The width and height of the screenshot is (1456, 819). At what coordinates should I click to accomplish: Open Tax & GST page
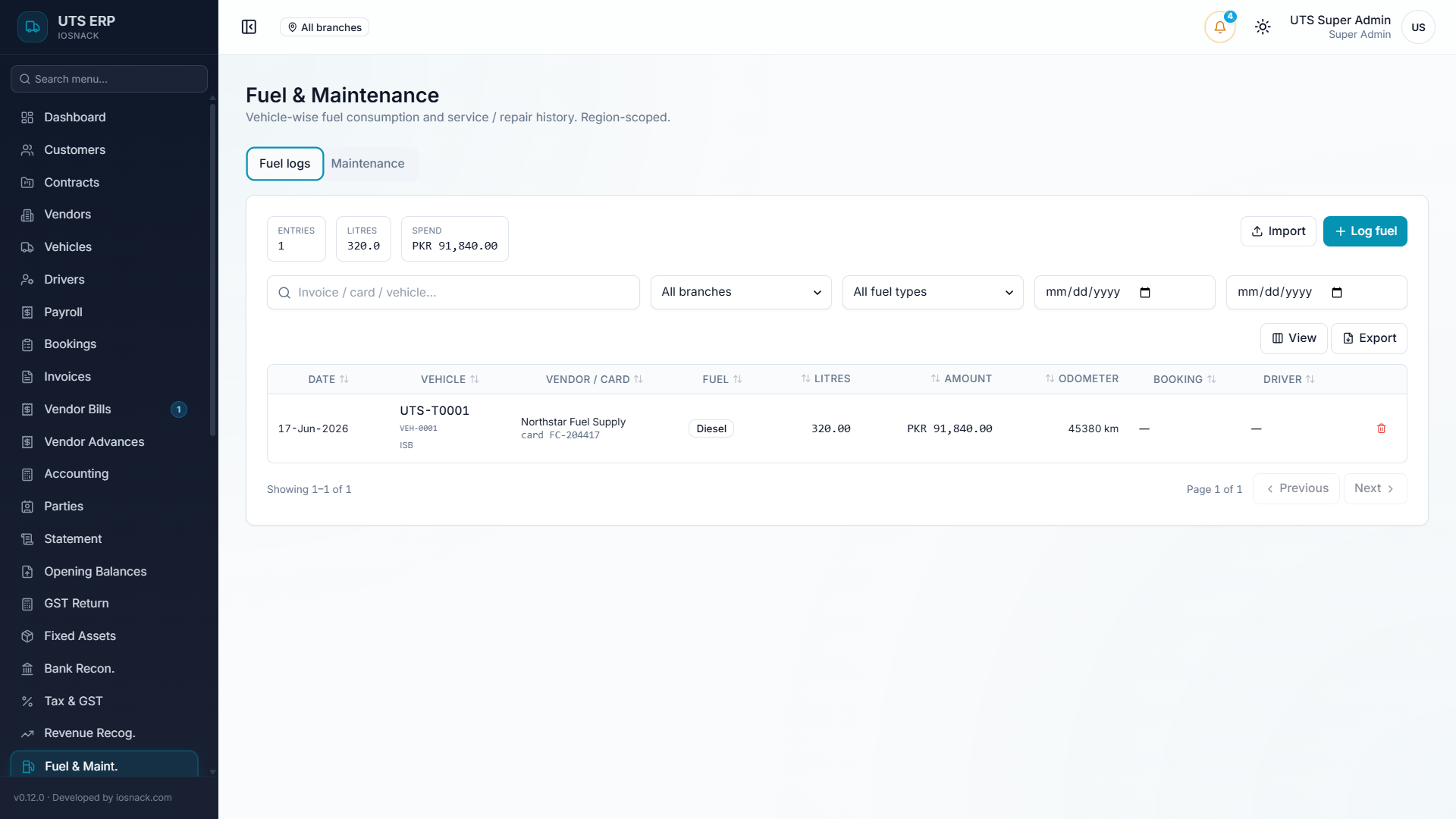pyautogui.click(x=105, y=701)
